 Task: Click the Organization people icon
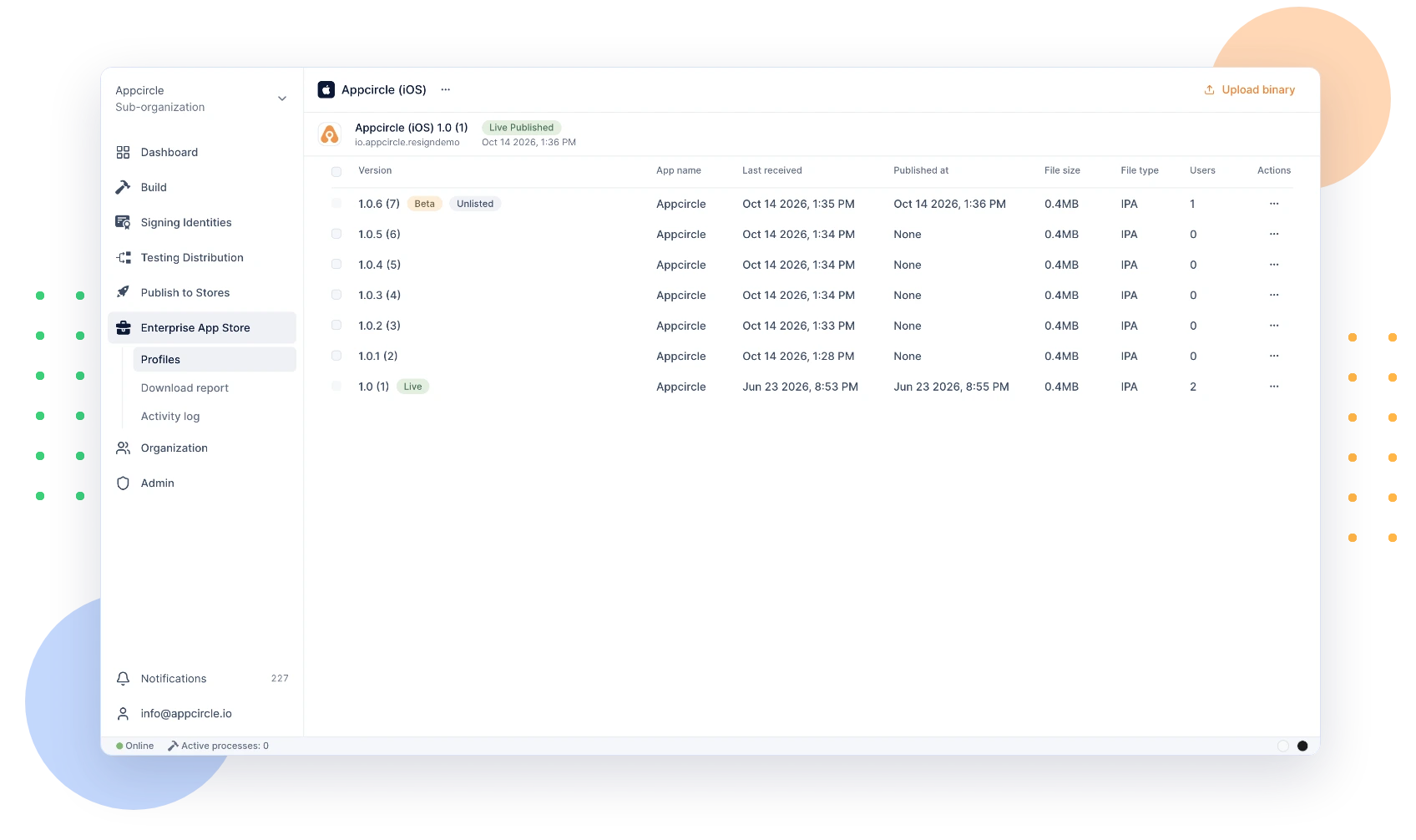[x=123, y=448]
